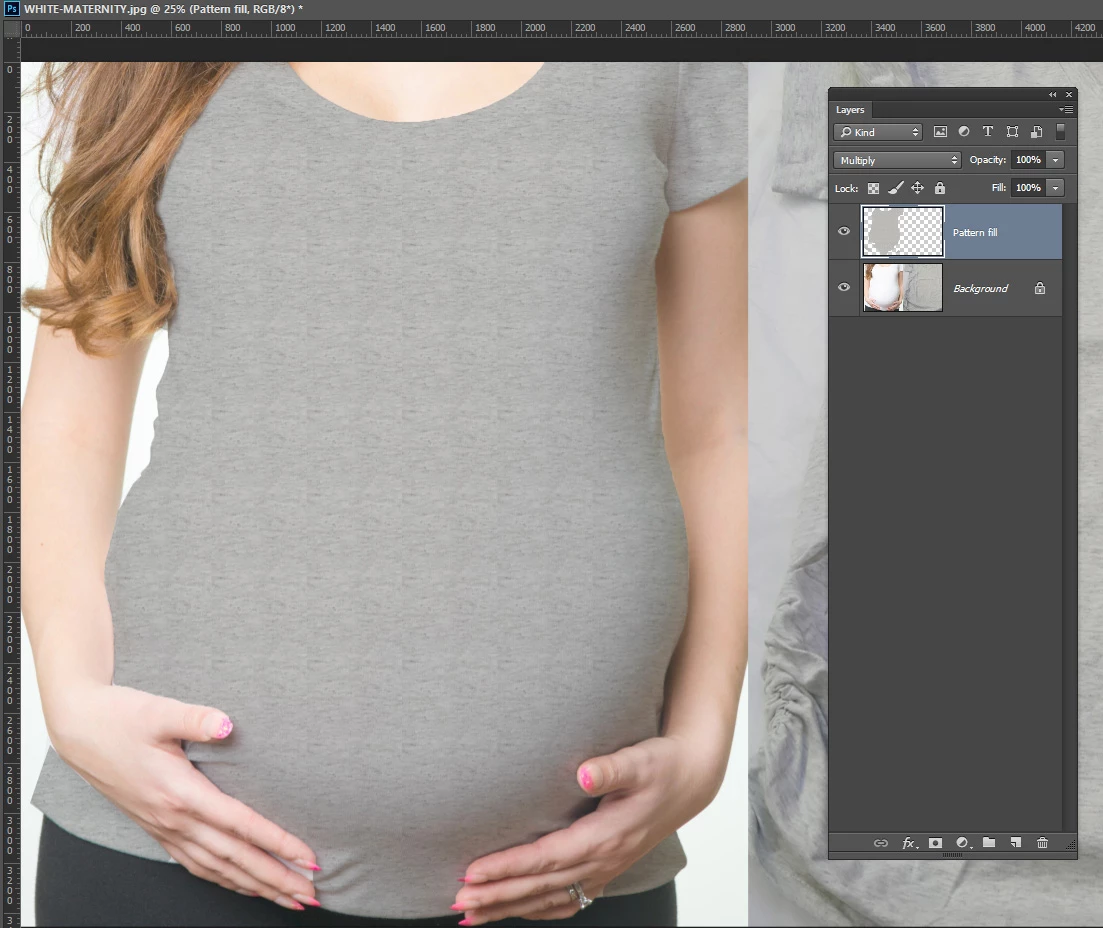Filter layers by adjustment layer icon
The height and width of the screenshot is (928, 1103).
click(x=964, y=132)
